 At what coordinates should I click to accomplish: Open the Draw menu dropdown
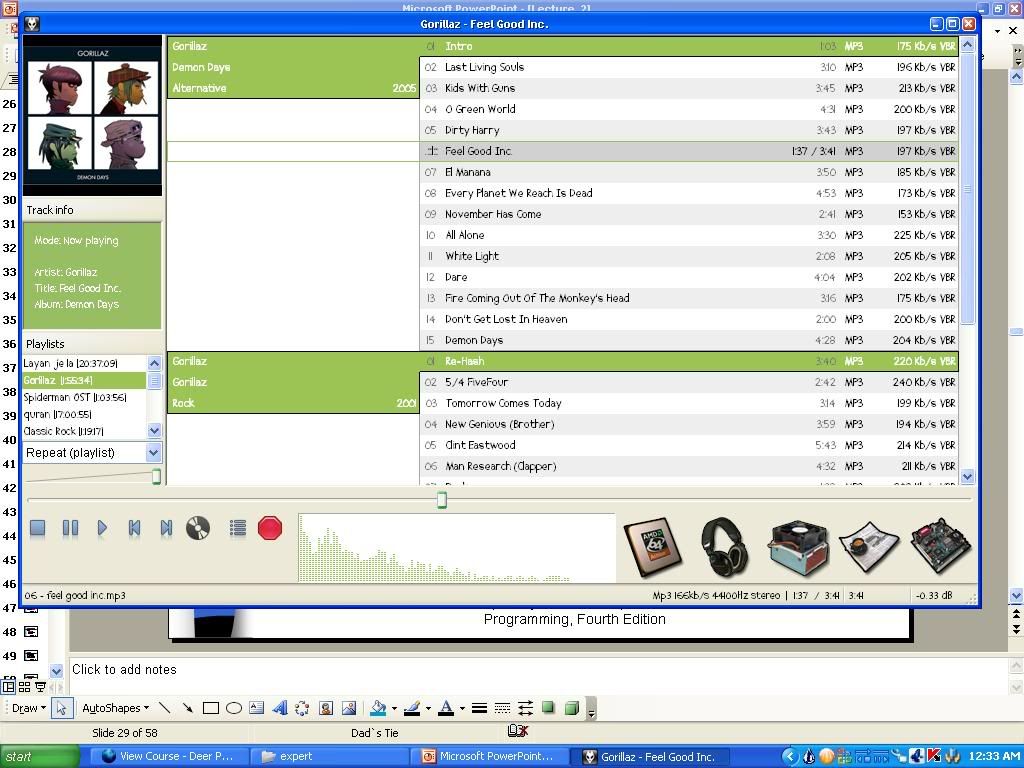[x=27, y=708]
